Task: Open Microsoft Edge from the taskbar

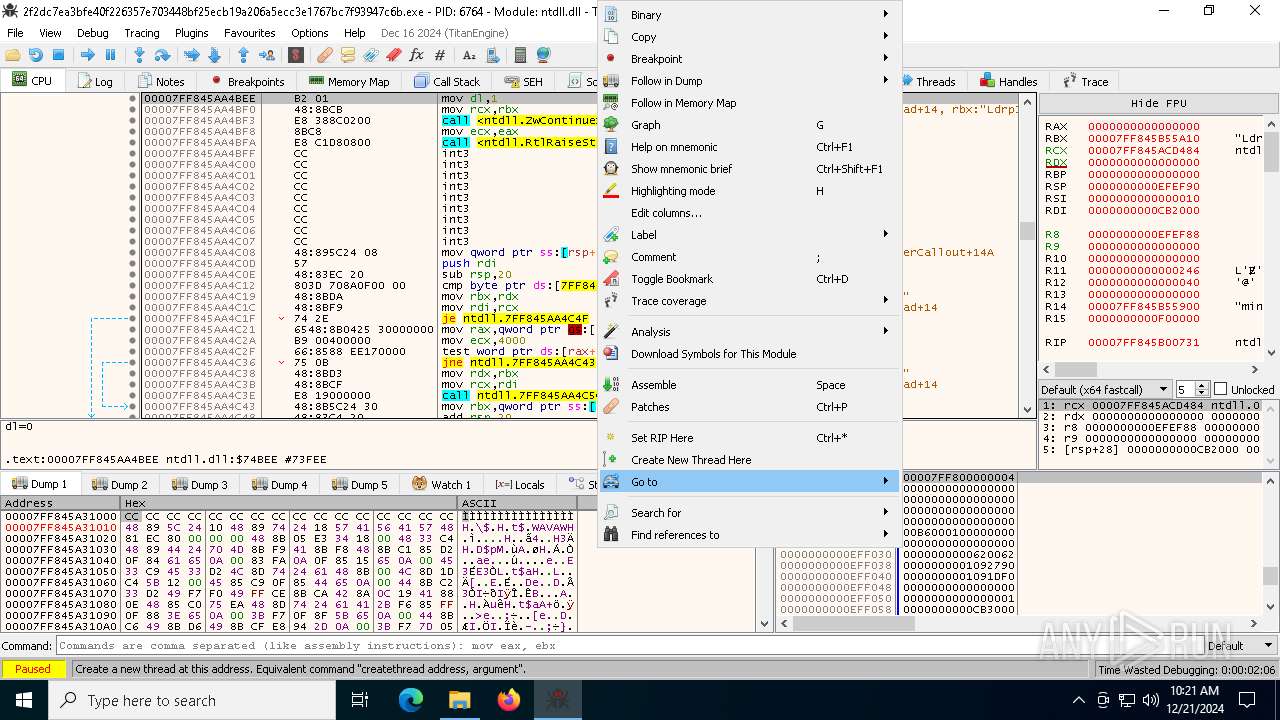Action: click(411, 700)
